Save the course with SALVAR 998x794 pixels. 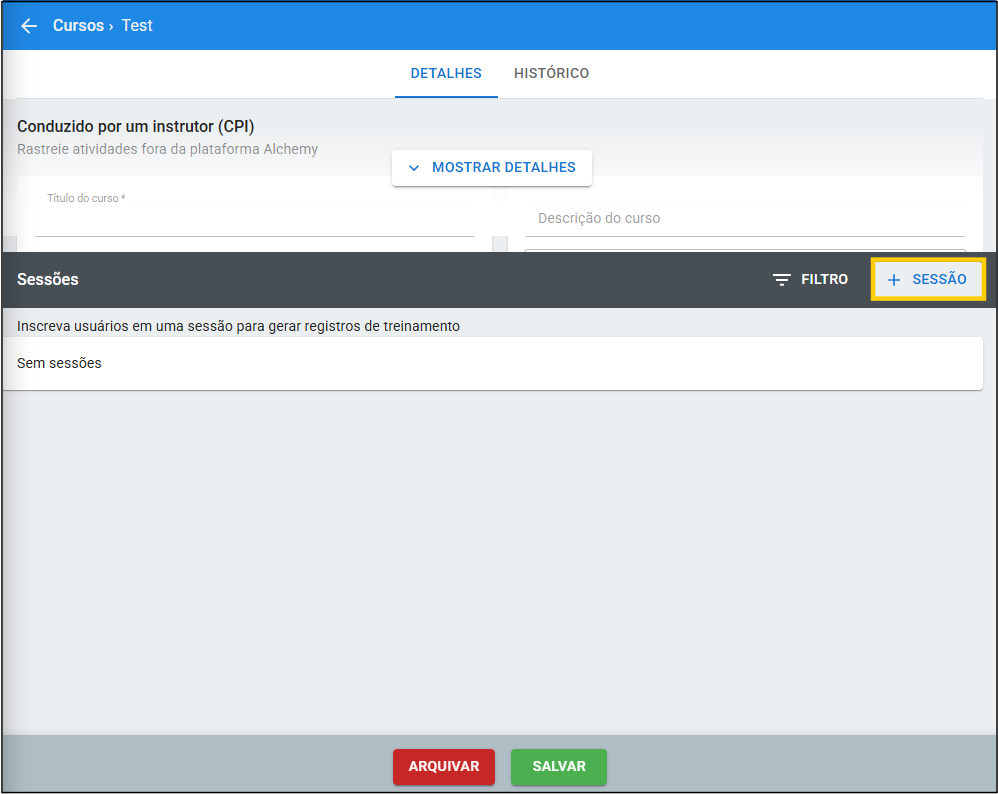(558, 766)
